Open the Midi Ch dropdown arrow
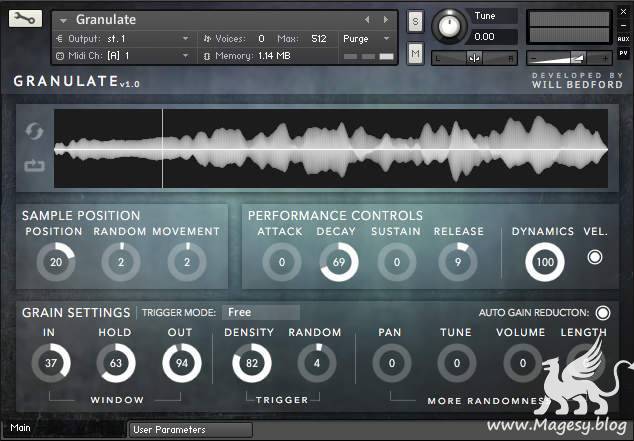The height and width of the screenshot is (441, 634). [x=186, y=56]
